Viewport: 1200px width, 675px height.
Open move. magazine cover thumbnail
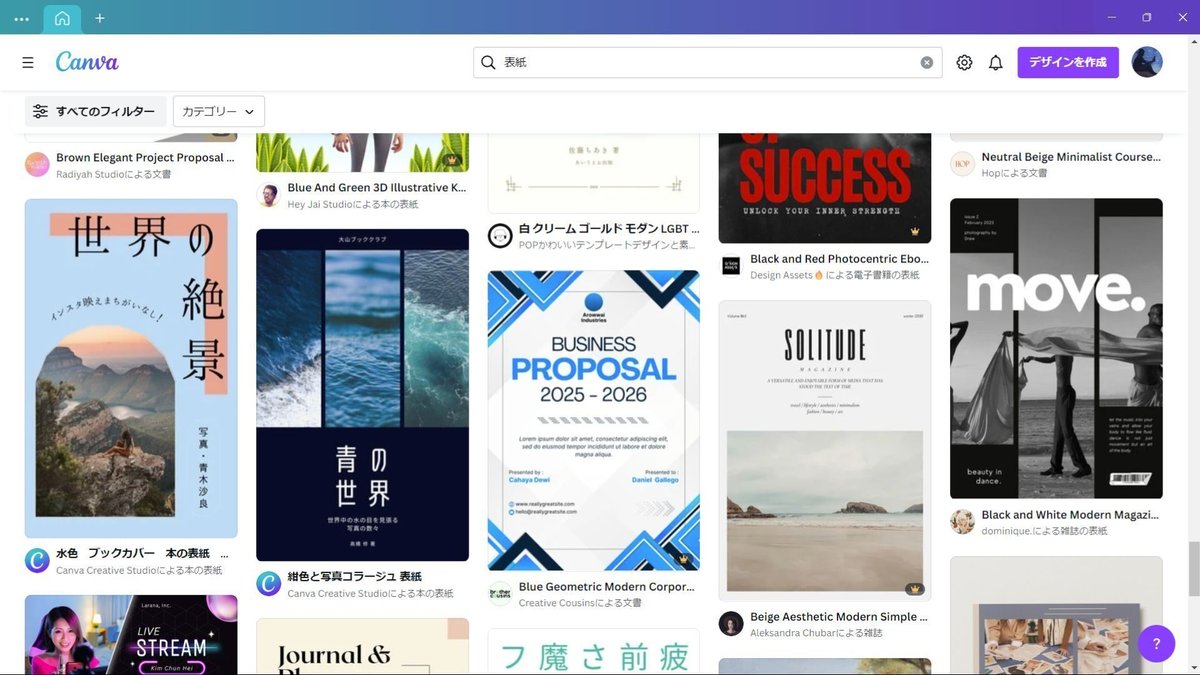click(x=1056, y=348)
